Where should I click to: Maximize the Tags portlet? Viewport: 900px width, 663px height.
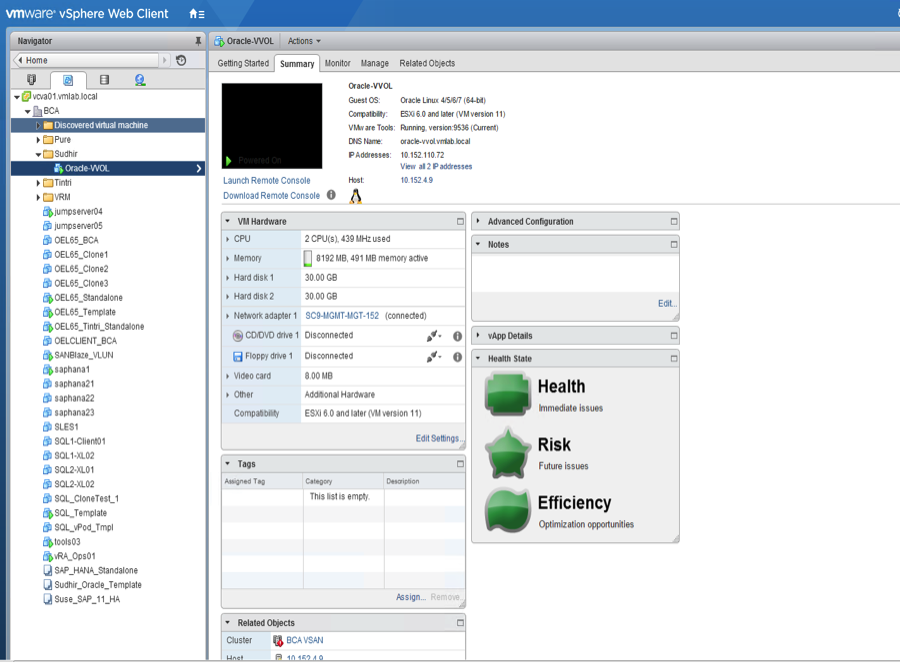(460, 463)
